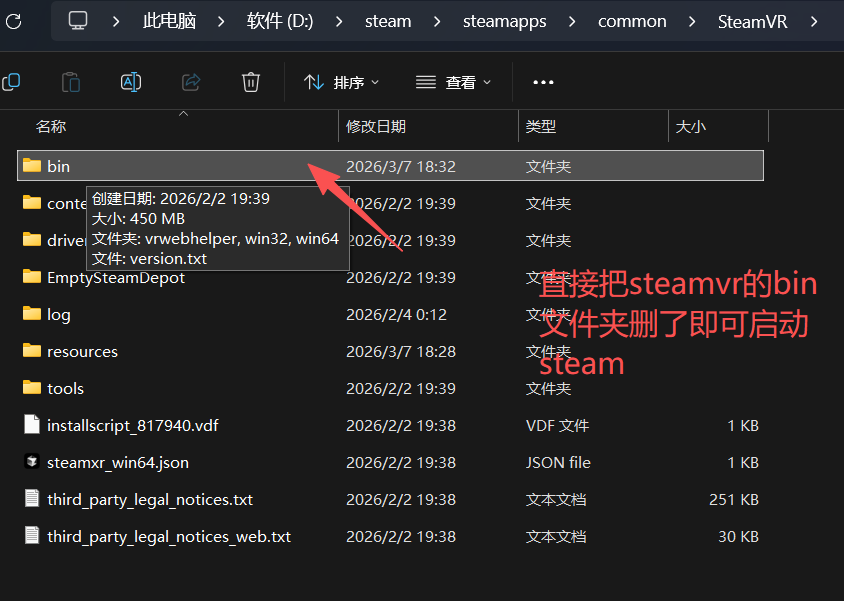Image resolution: width=844 pixels, height=601 pixels.
Task: Select steamxr_win64.json file name
Action: 118,463
